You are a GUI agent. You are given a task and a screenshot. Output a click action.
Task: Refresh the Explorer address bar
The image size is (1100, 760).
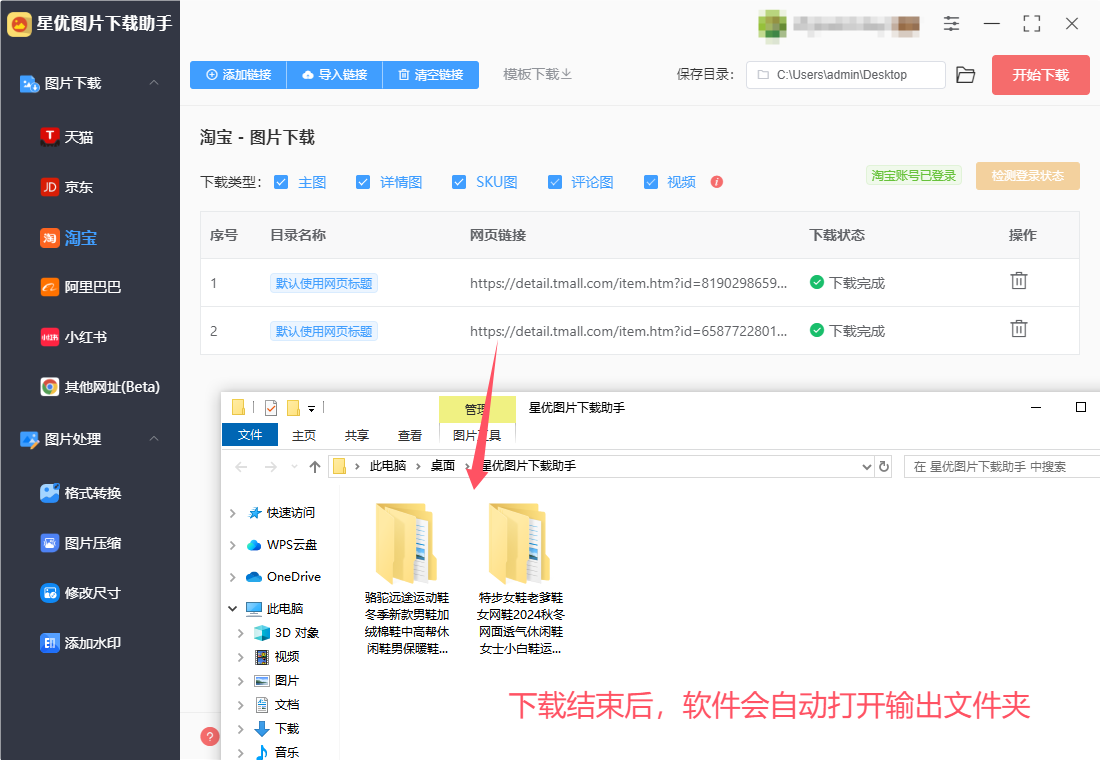click(884, 467)
